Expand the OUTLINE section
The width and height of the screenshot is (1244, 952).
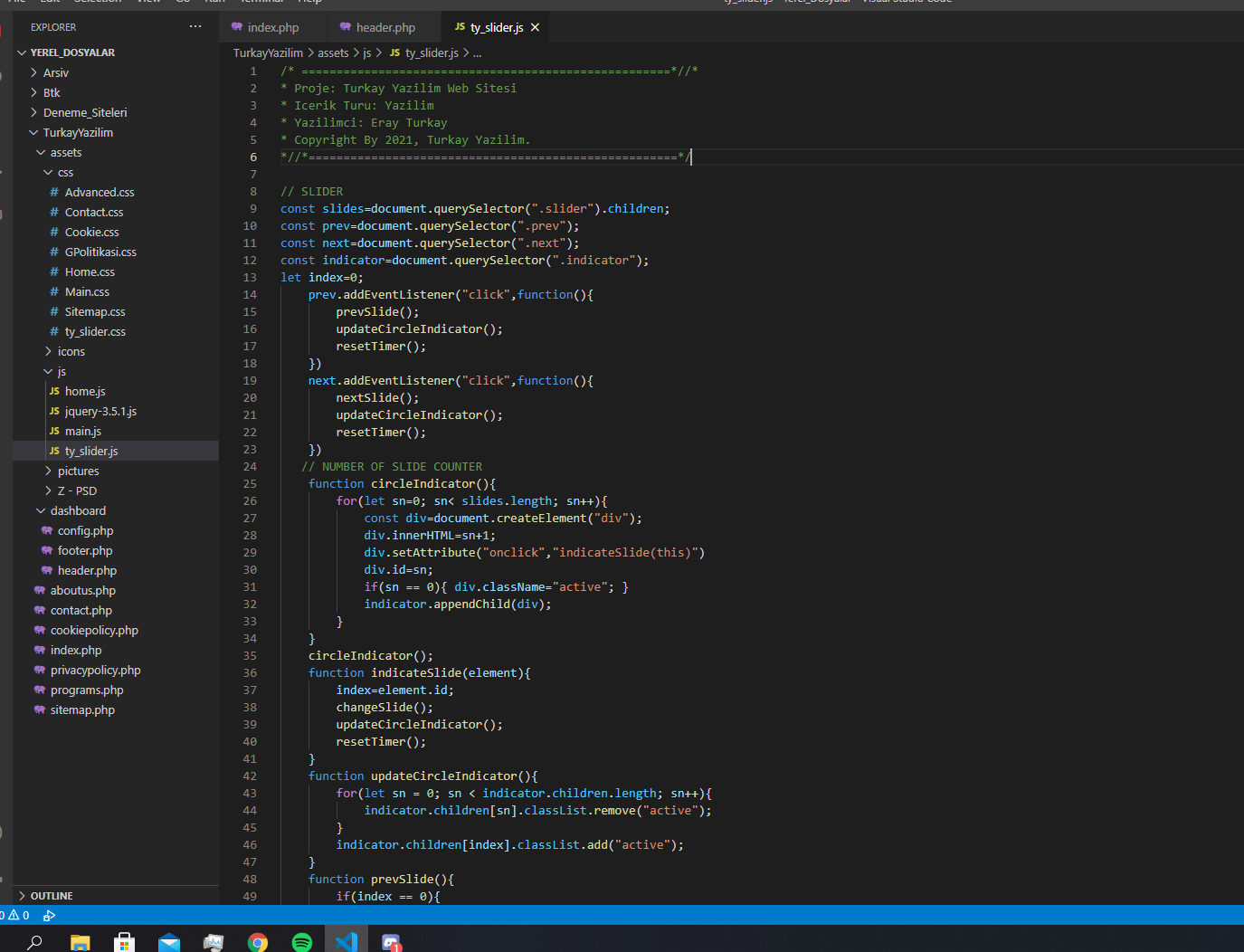pos(52,896)
